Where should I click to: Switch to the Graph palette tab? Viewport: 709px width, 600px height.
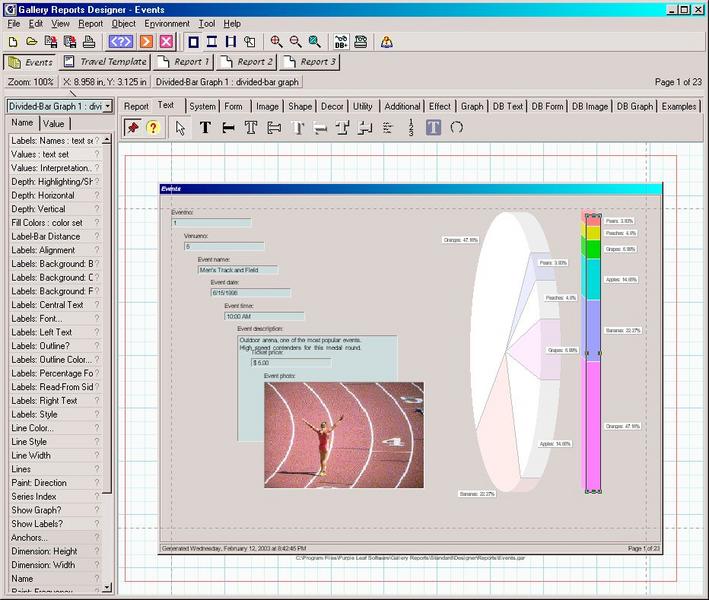pos(472,106)
